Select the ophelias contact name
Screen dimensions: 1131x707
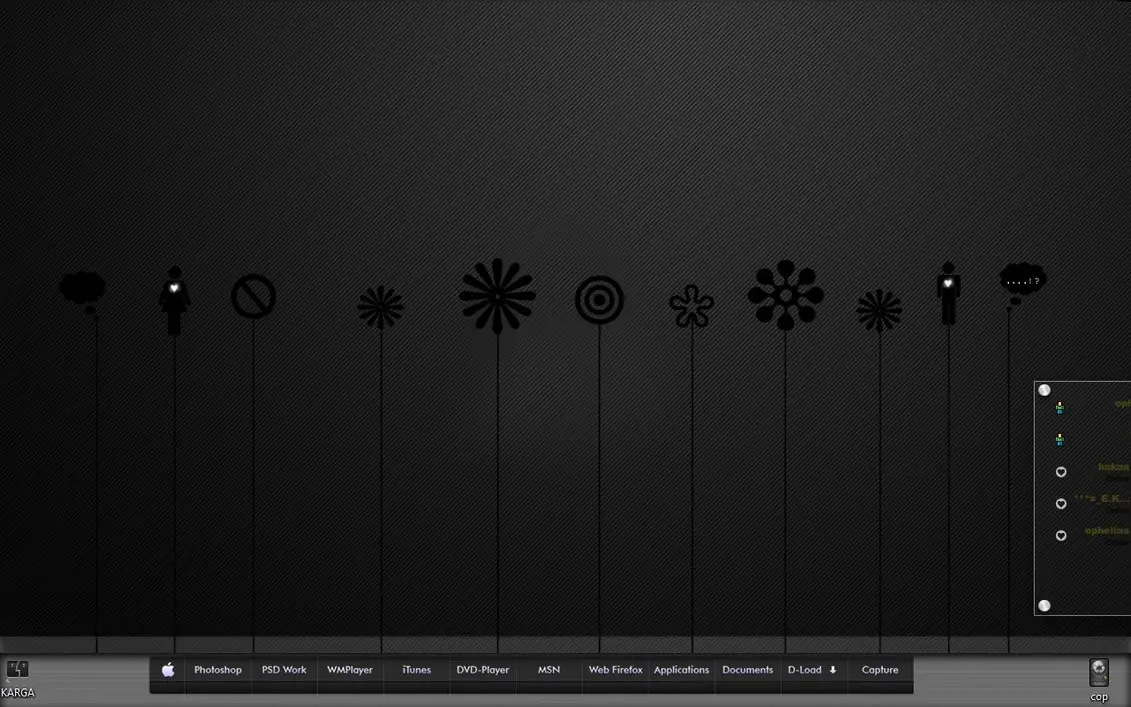(x=1107, y=530)
